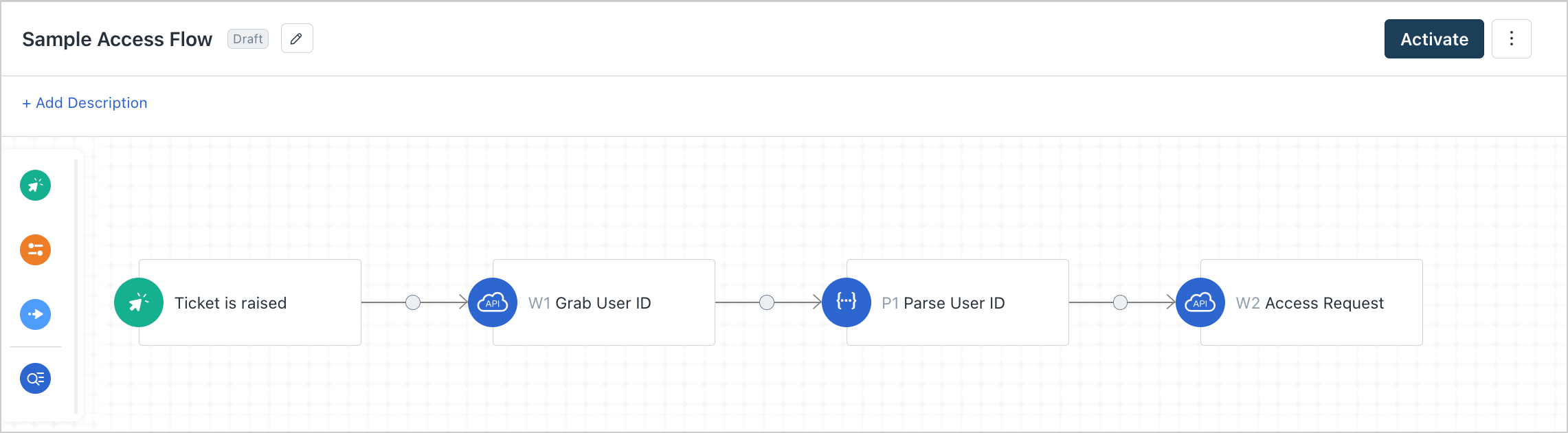Click the pencil edit icon beside Draft
Image resolution: width=1568 pixels, height=433 pixels.
pyautogui.click(x=297, y=39)
